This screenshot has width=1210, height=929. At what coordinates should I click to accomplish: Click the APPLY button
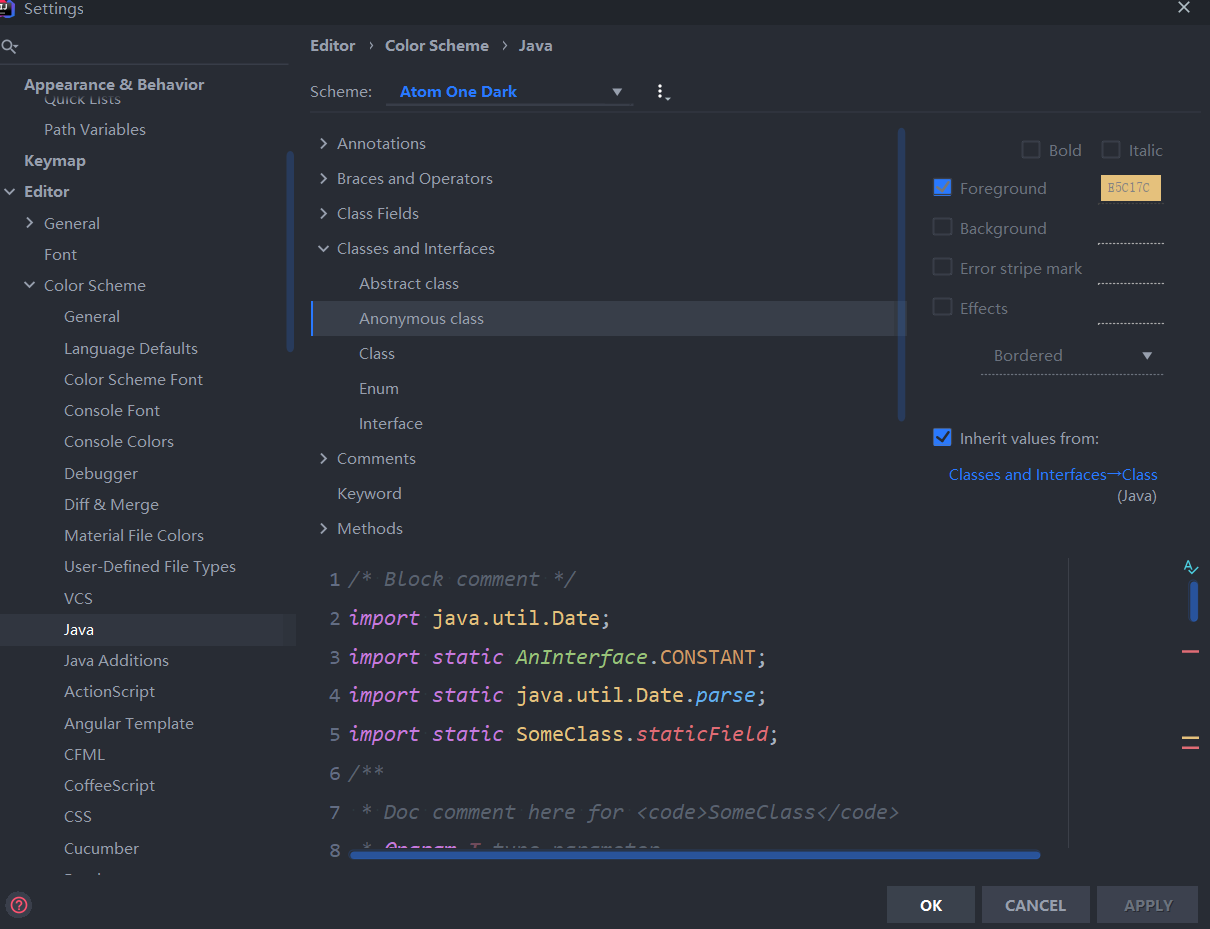tap(1148, 905)
